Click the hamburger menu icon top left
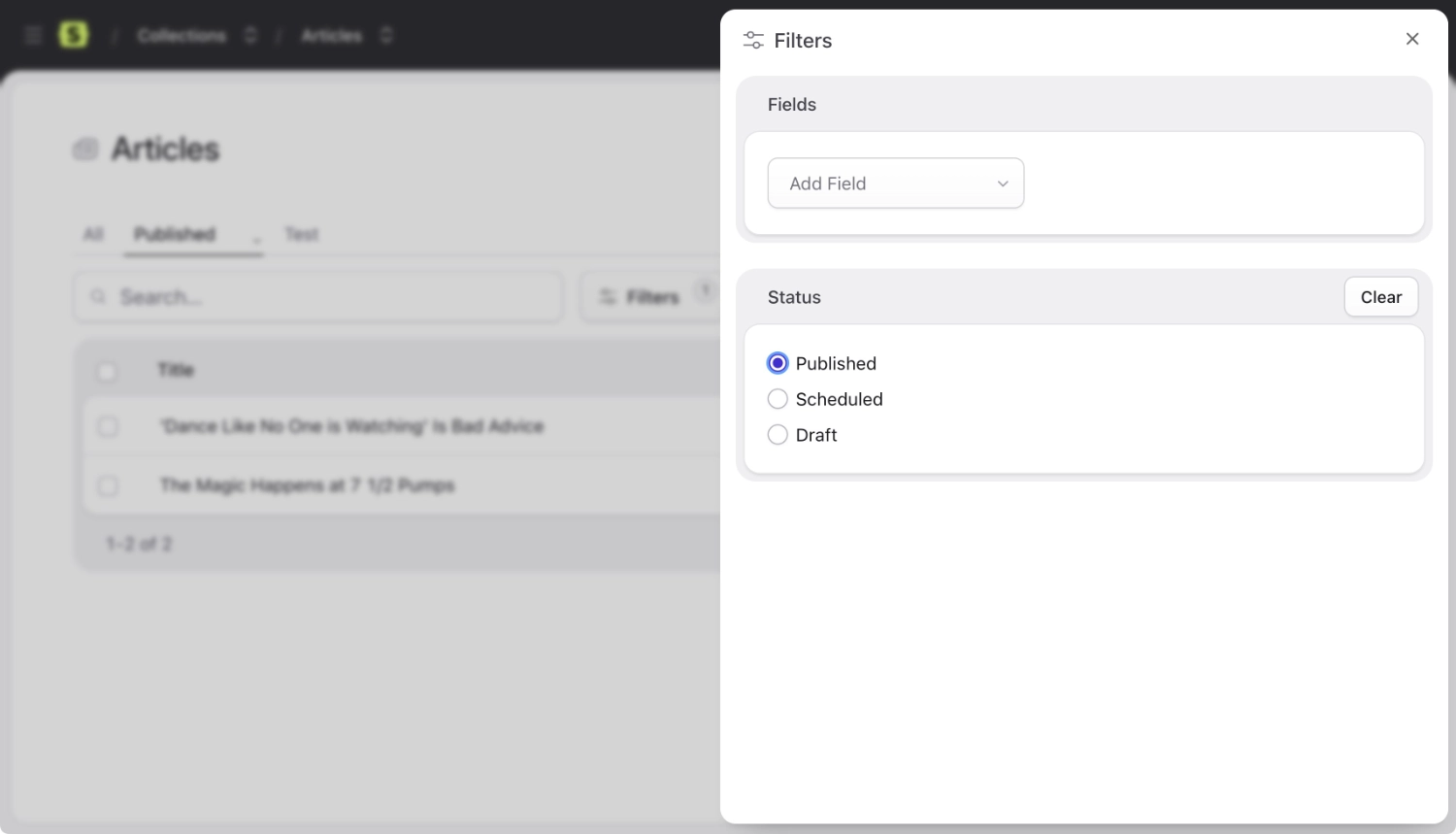1456x834 pixels. (x=32, y=34)
